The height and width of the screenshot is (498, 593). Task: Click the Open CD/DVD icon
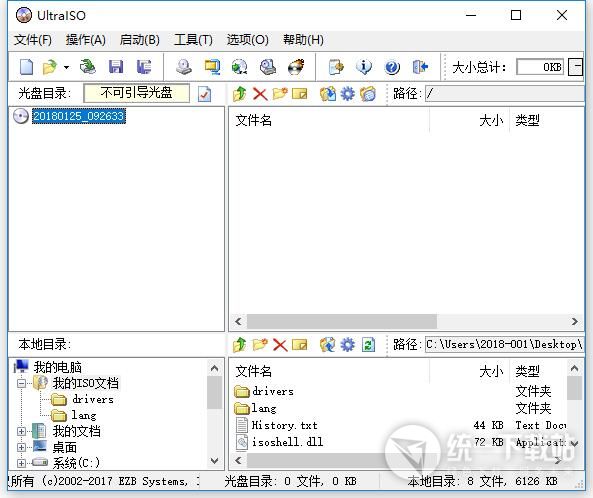[88, 67]
